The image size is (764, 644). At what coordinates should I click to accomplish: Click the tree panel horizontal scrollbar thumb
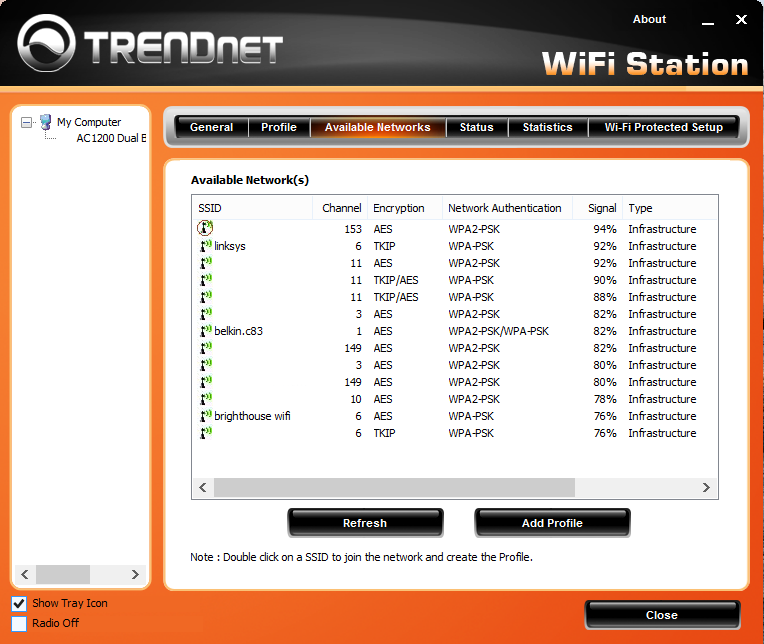click(x=63, y=575)
